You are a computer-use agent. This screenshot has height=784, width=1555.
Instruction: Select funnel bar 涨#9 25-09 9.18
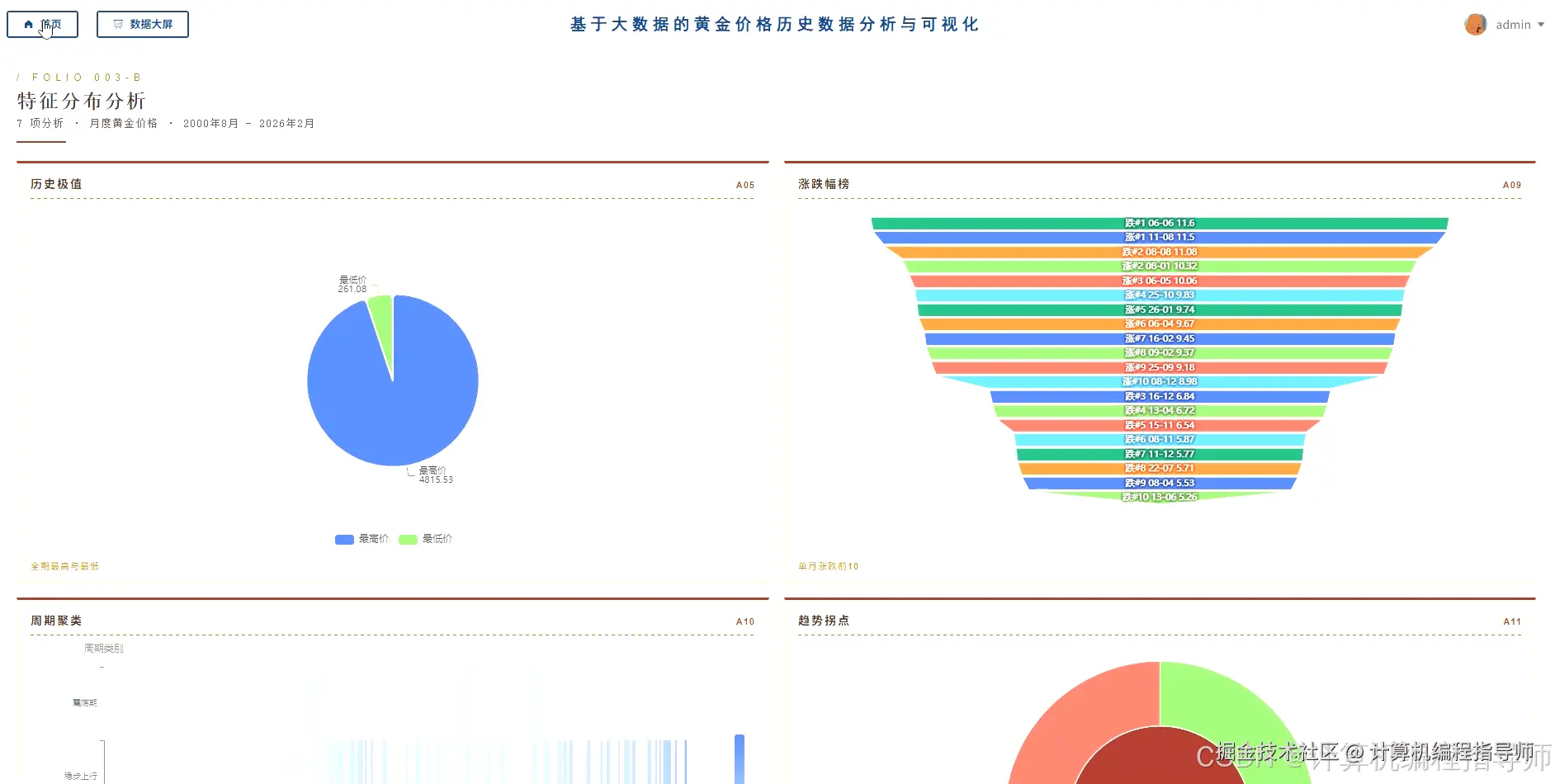[x=1160, y=368]
